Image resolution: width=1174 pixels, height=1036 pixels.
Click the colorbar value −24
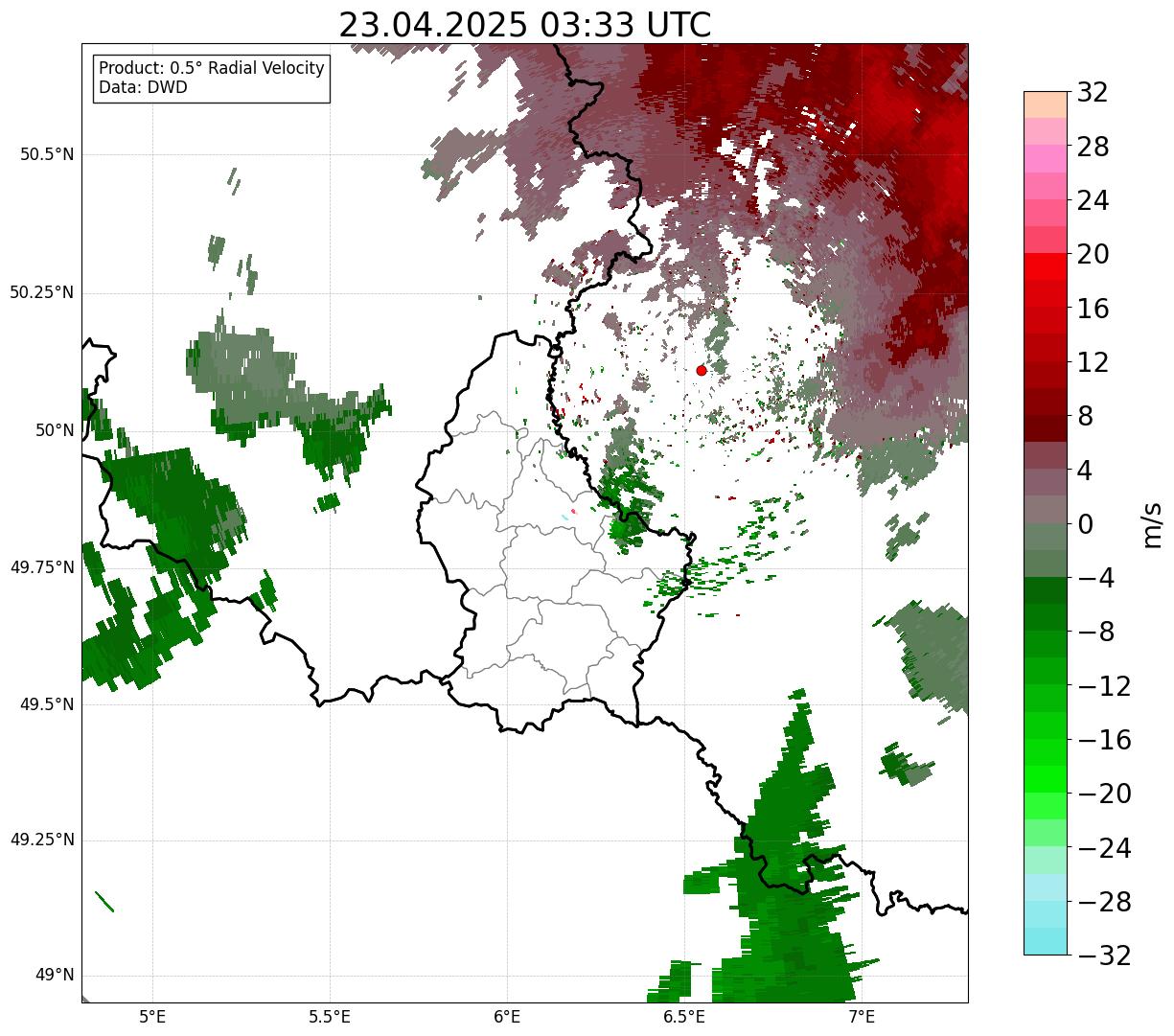1104,848
